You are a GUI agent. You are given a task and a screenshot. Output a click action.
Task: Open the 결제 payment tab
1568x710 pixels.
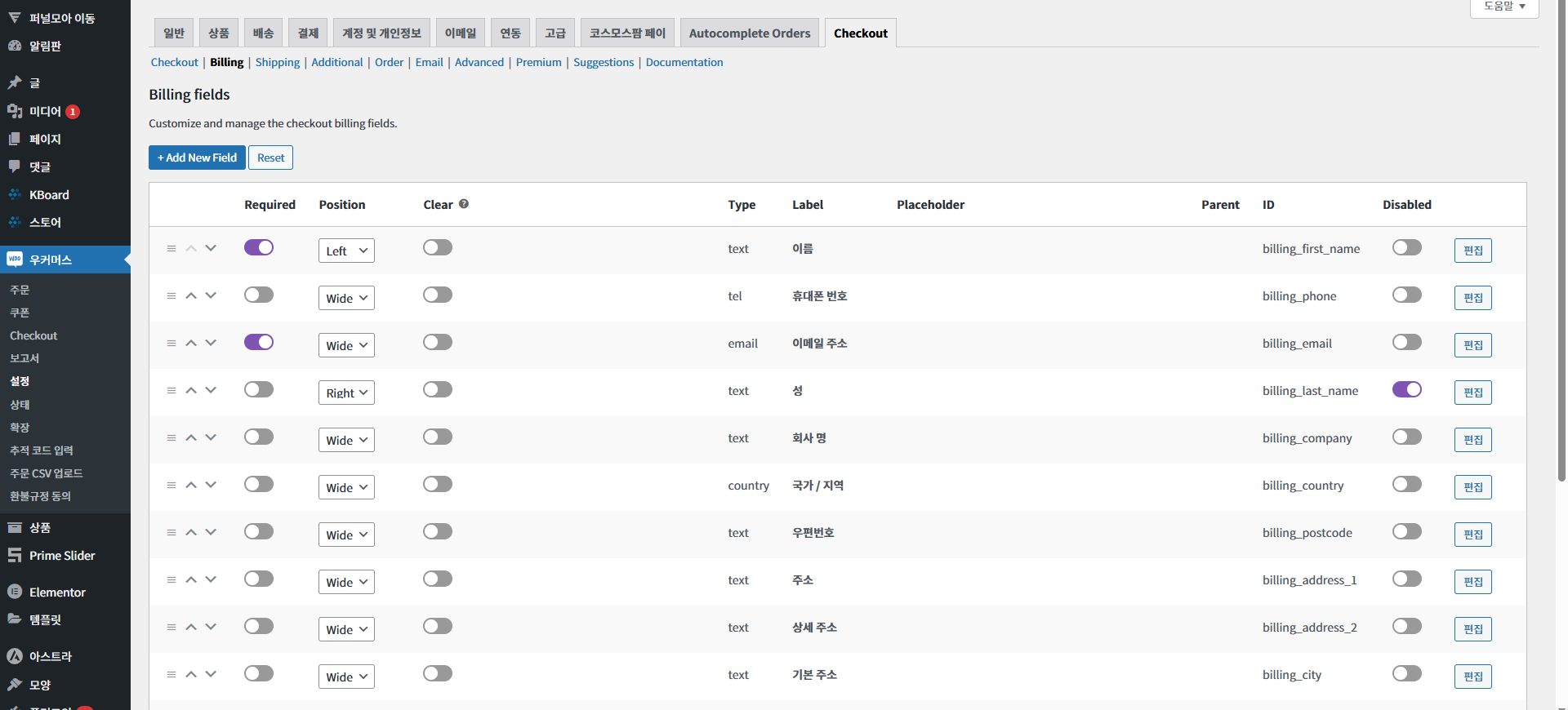(308, 33)
